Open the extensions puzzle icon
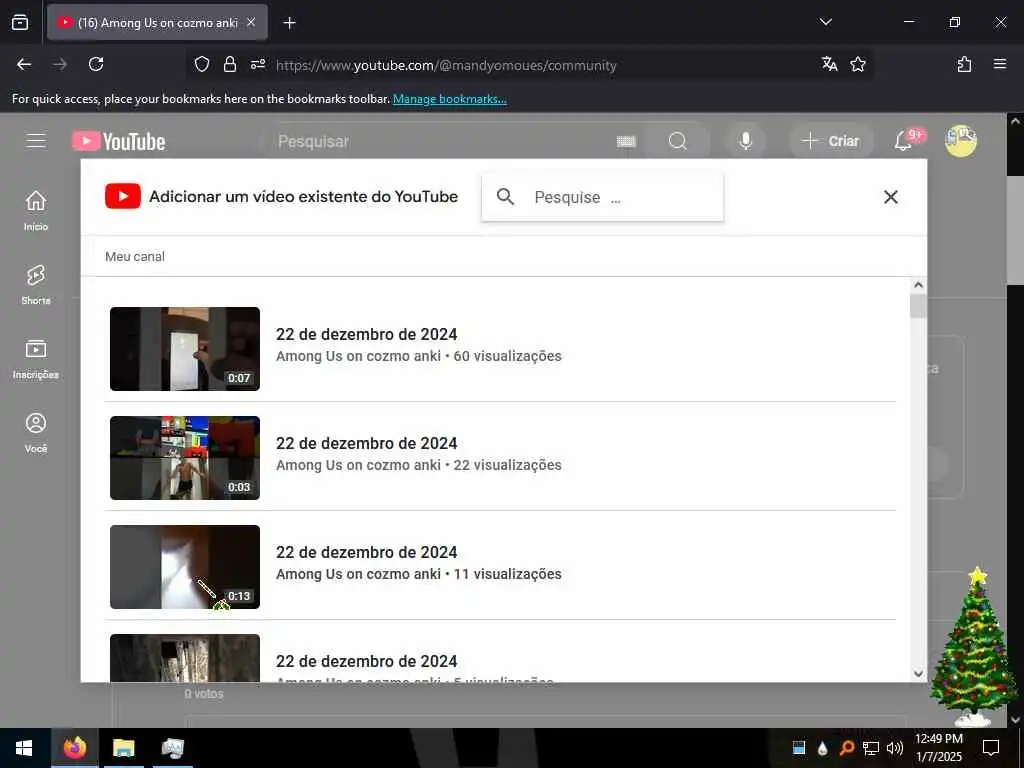Screen dimensions: 1024x768 (x=964, y=64)
